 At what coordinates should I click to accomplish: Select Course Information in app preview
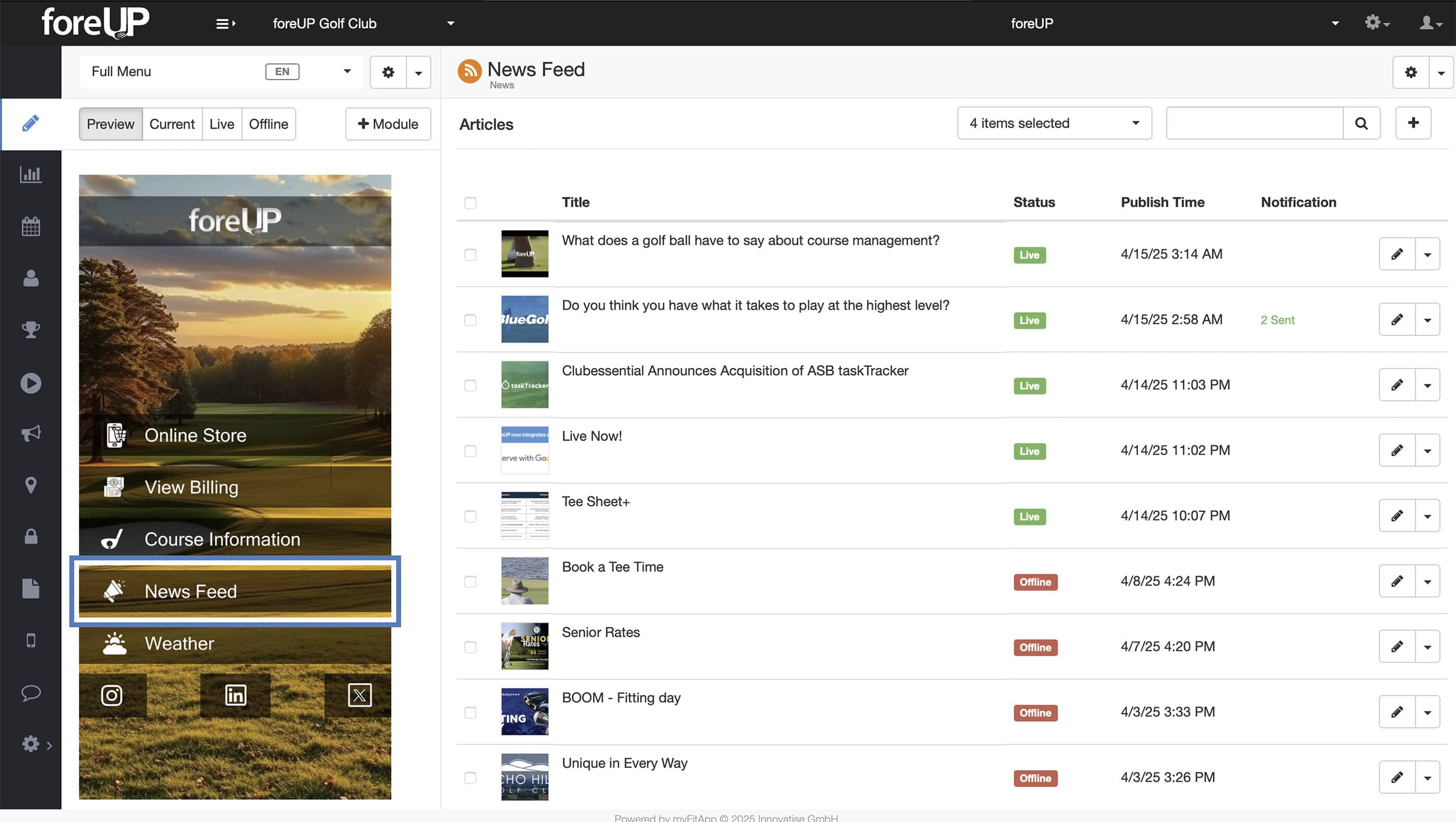[235, 539]
